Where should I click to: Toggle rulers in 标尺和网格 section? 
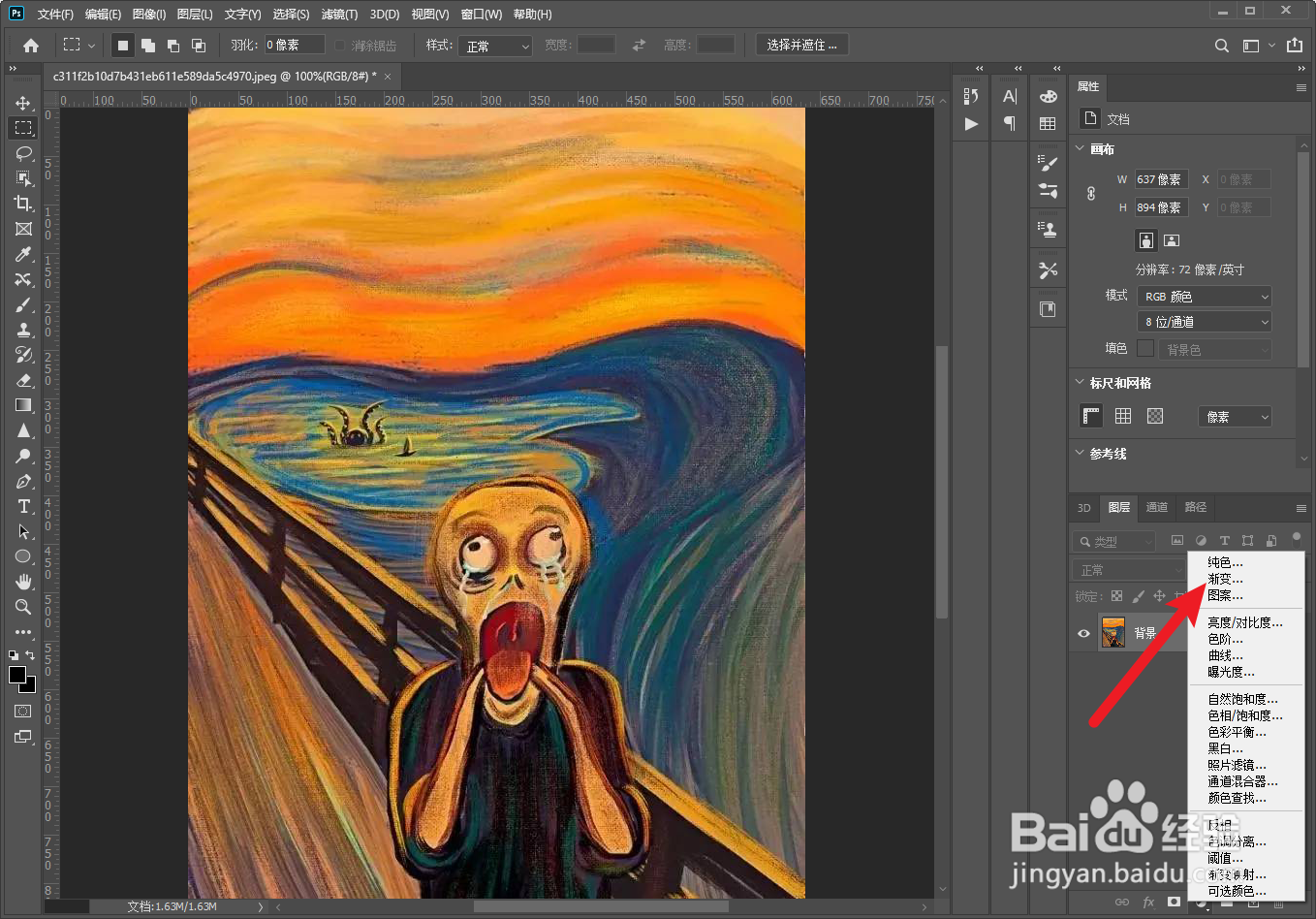pos(1091,416)
